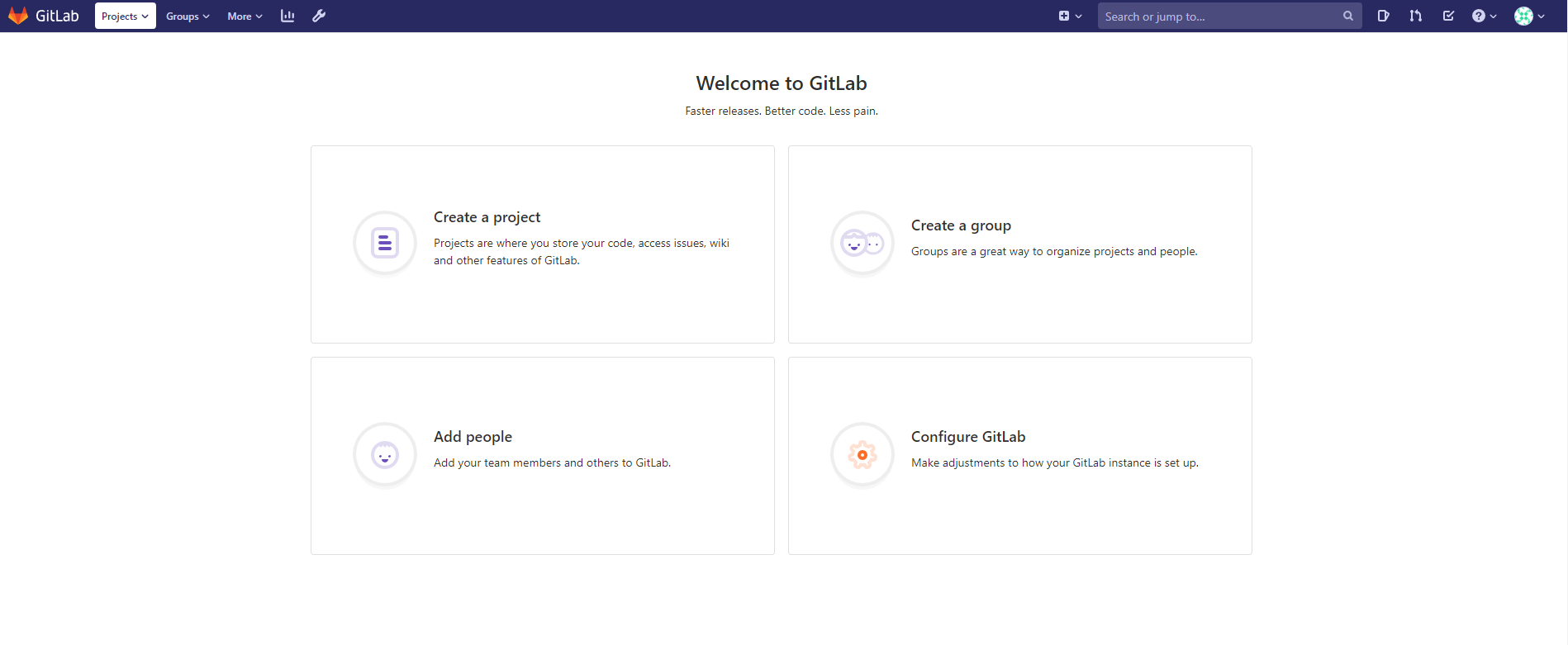This screenshot has height=645, width=1568.
Task: Click the Configure GitLab heading
Action: pyautogui.click(x=968, y=437)
